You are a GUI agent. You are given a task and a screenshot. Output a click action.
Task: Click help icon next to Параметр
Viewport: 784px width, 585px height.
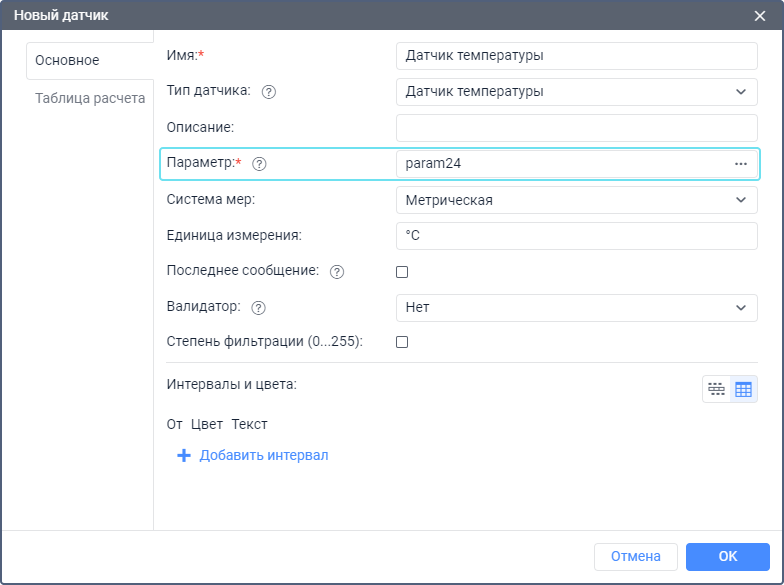click(x=260, y=164)
